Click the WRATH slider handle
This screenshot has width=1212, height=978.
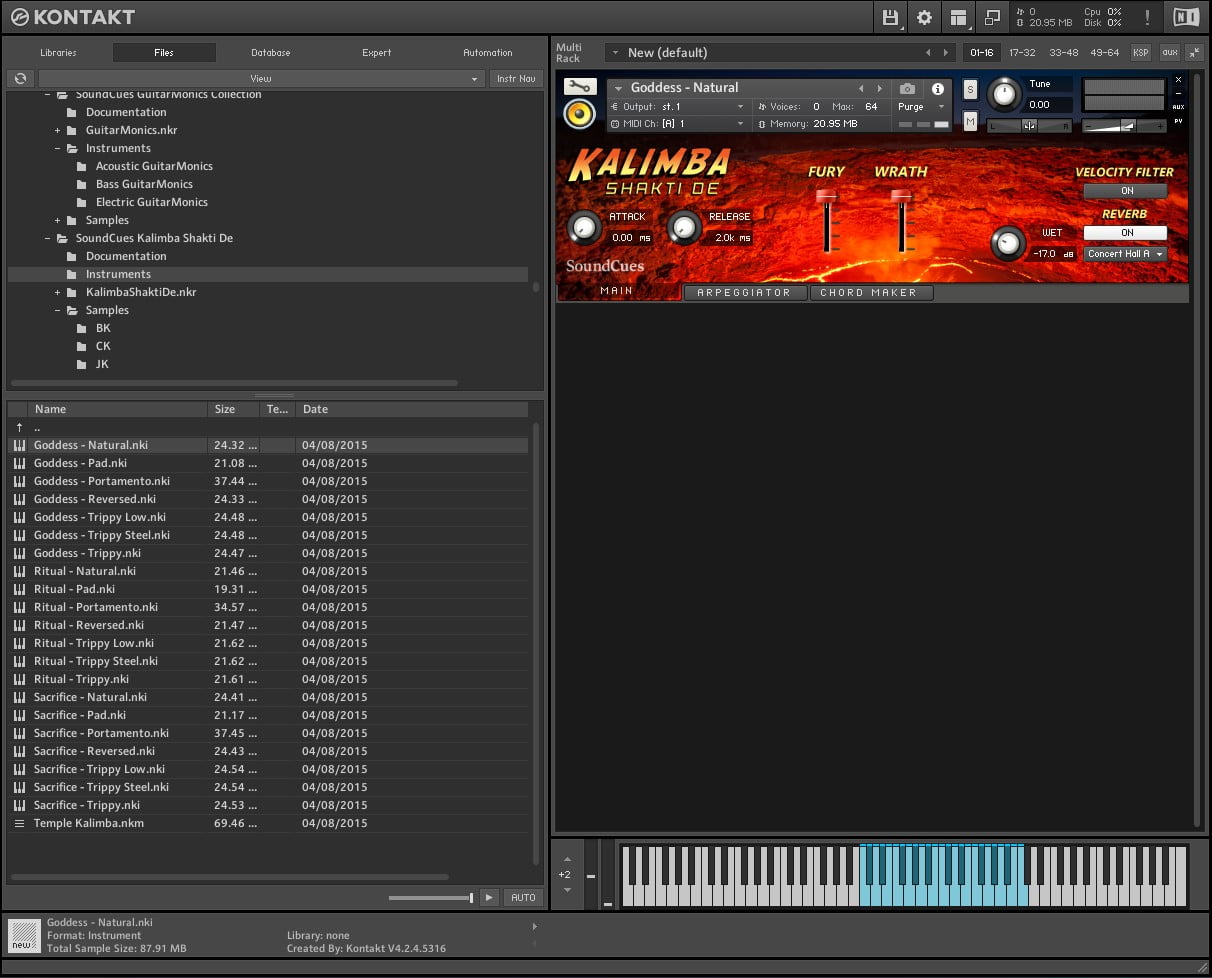[x=902, y=198]
